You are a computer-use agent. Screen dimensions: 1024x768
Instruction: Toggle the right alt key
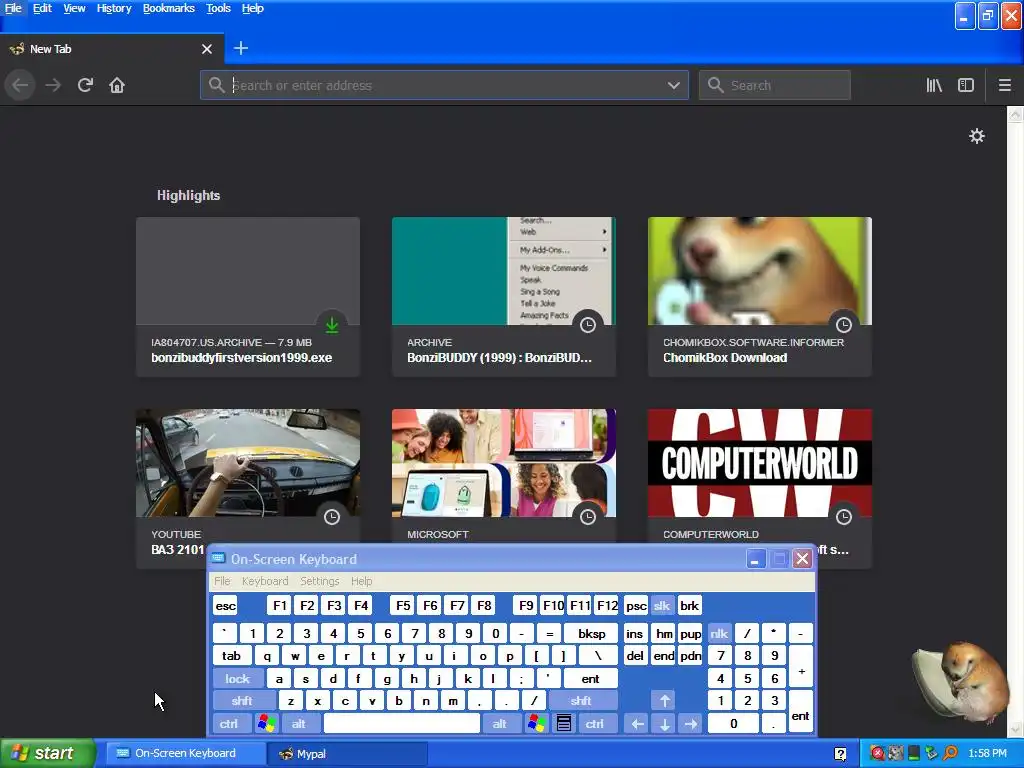click(500, 724)
